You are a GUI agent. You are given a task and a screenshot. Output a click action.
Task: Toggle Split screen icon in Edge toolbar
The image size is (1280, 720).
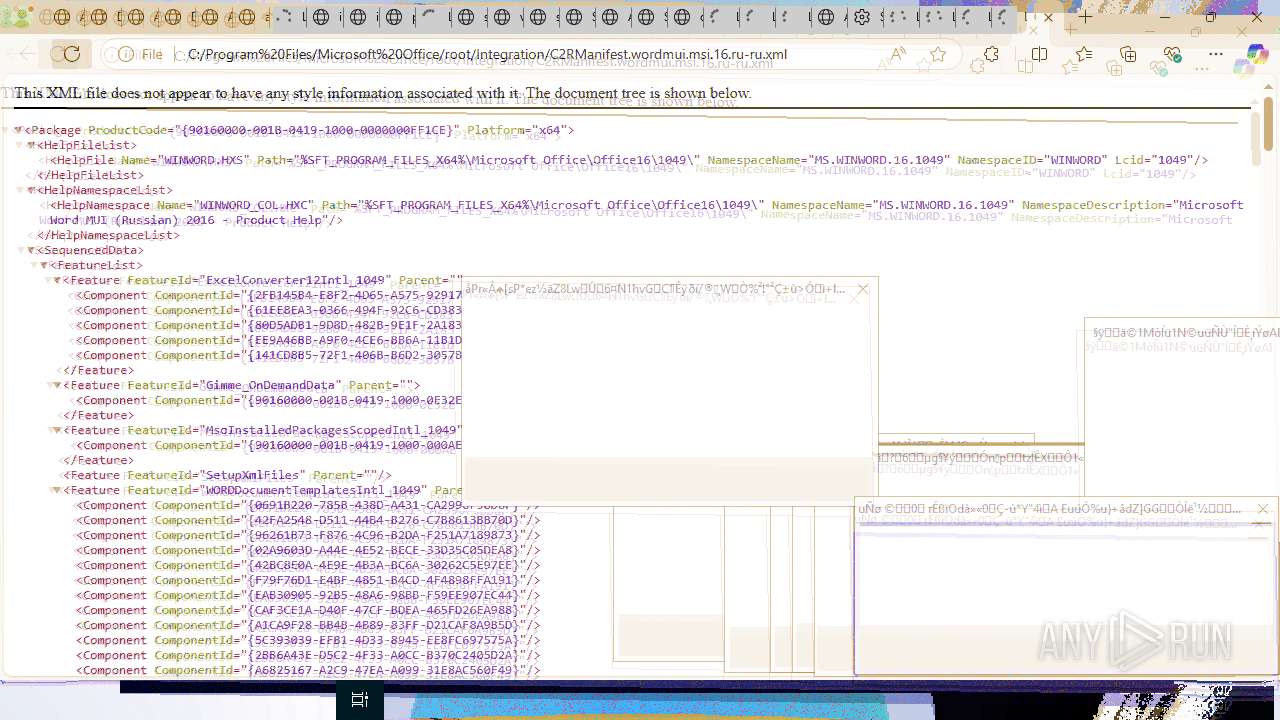1039,54
